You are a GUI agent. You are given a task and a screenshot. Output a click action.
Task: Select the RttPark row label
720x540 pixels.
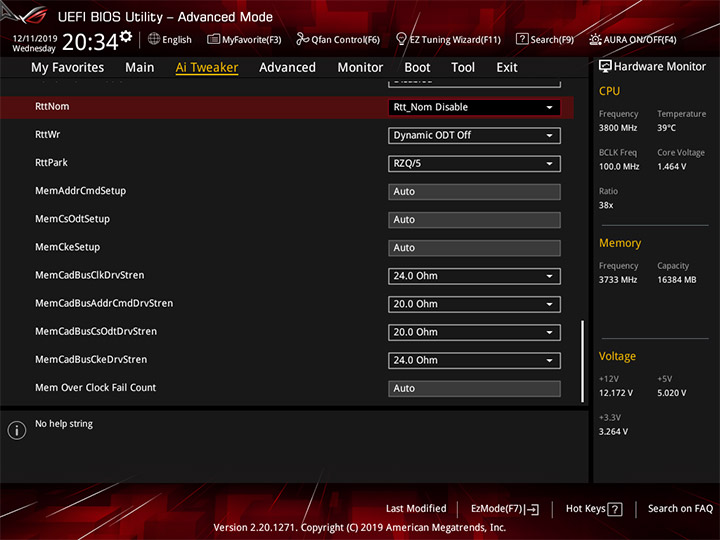(51, 163)
